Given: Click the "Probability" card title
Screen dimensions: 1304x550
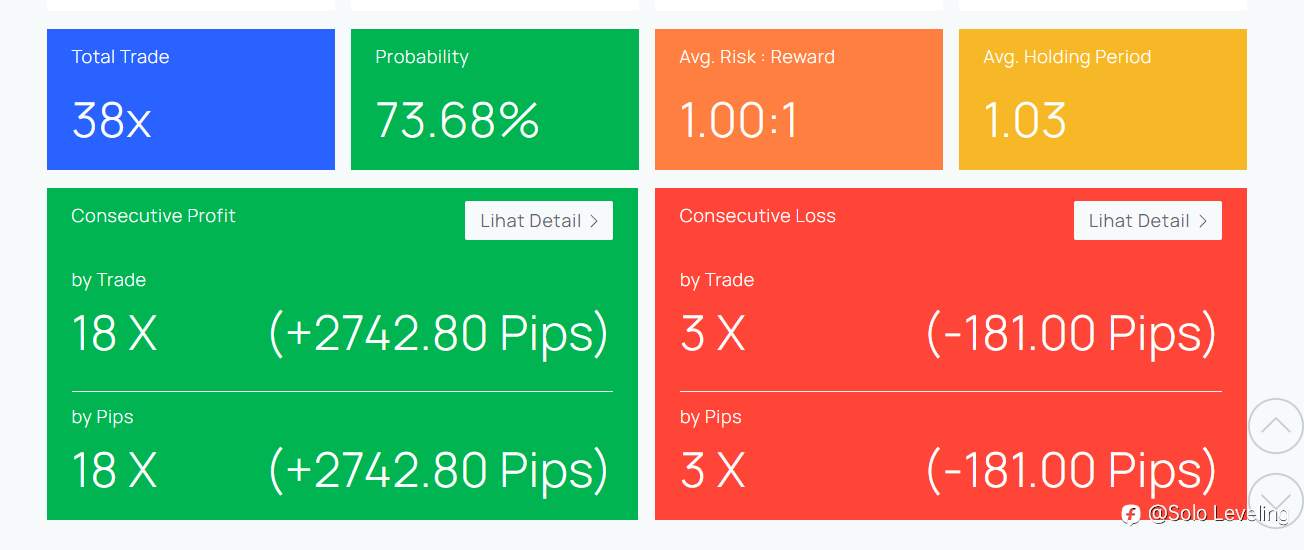Looking at the screenshot, I should click(421, 57).
